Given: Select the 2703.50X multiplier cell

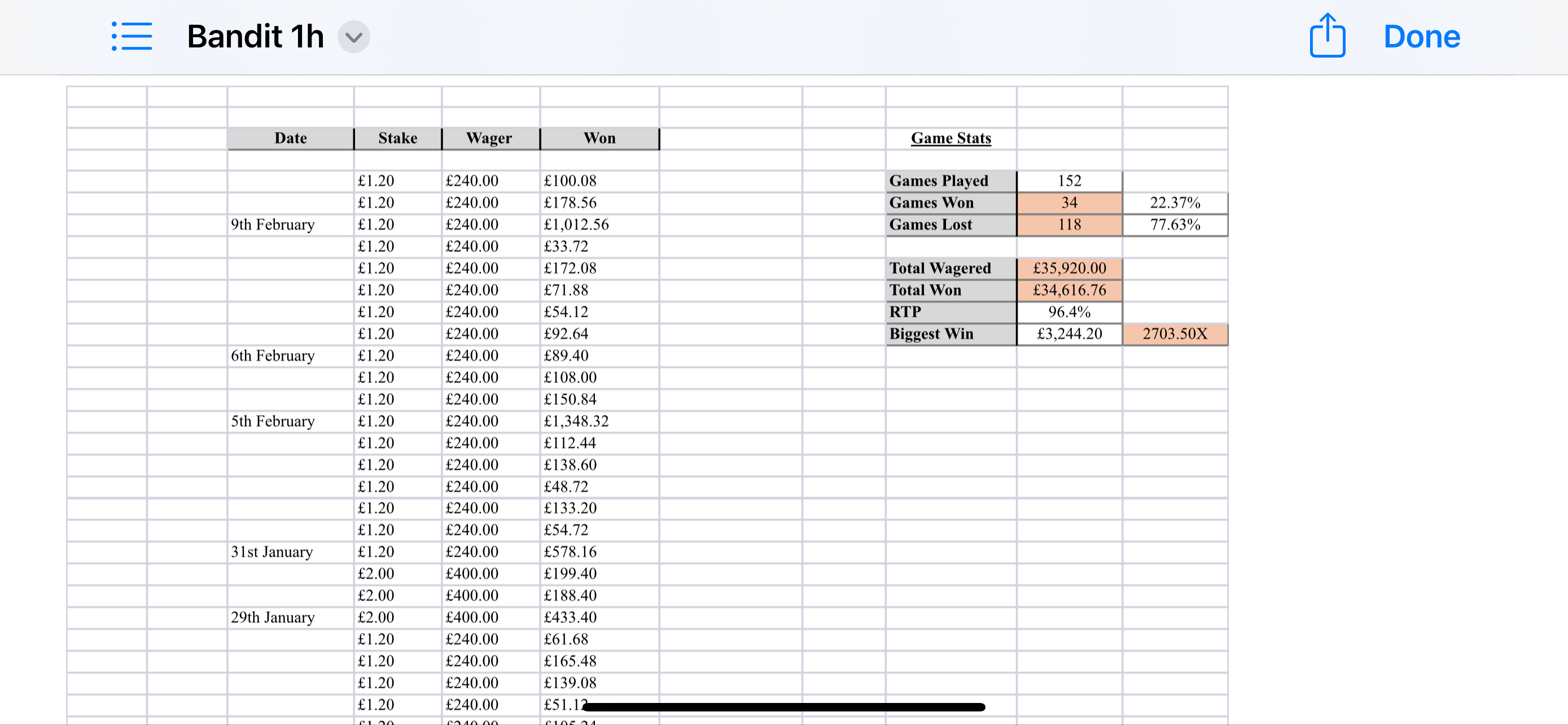Looking at the screenshot, I should 1175,334.
